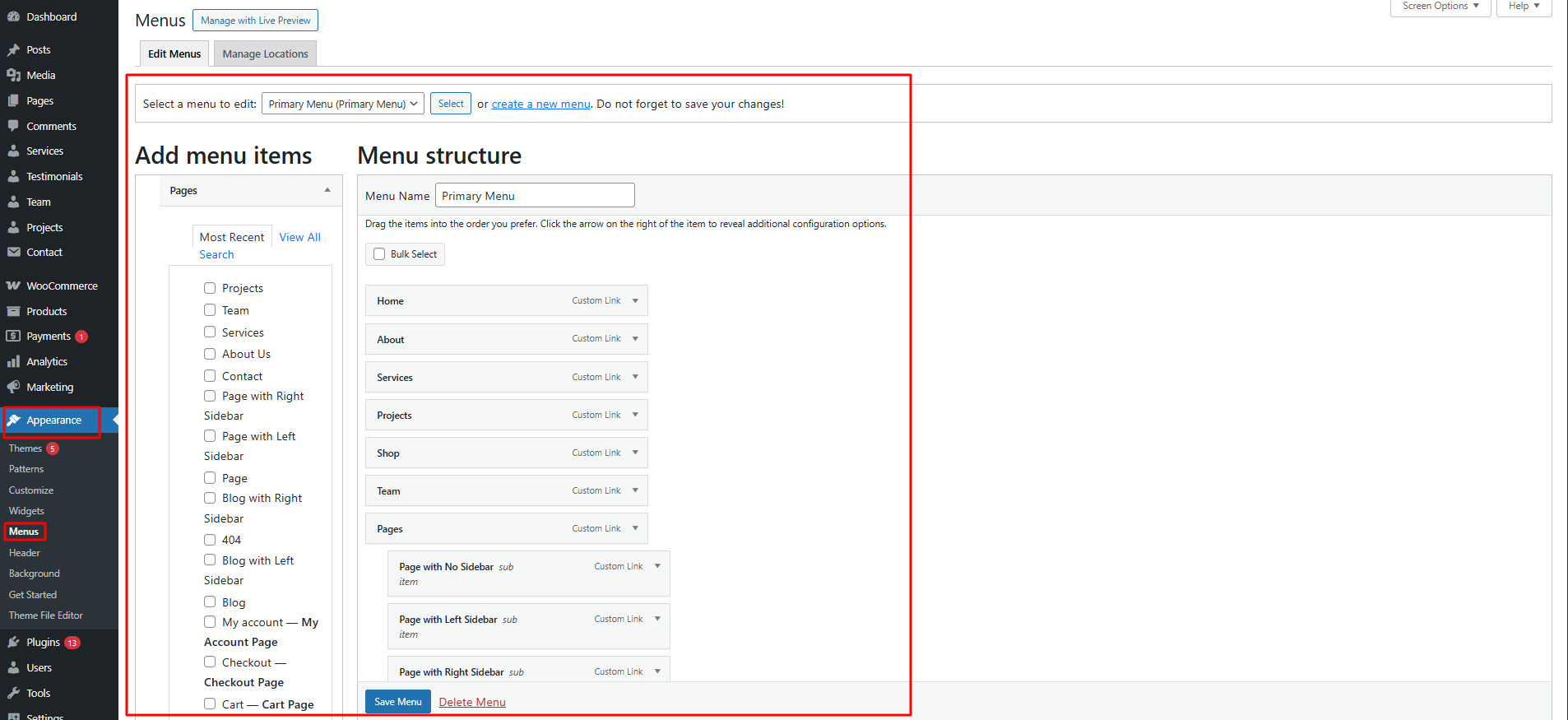Screen dimensions: 1568x720
Task: Check the About Us page checkbox
Action: [210, 354]
